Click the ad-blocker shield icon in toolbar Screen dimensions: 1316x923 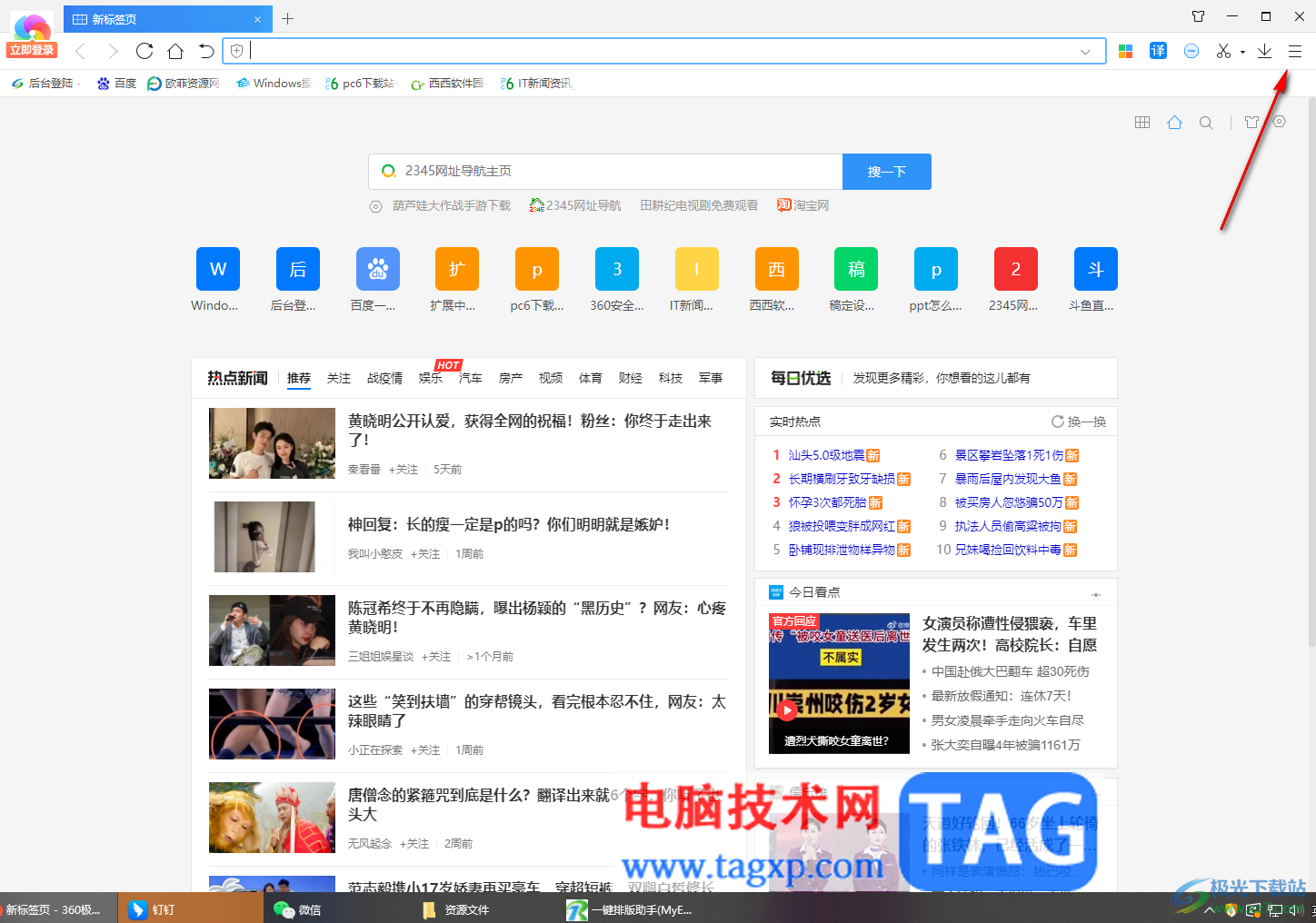click(x=1191, y=51)
